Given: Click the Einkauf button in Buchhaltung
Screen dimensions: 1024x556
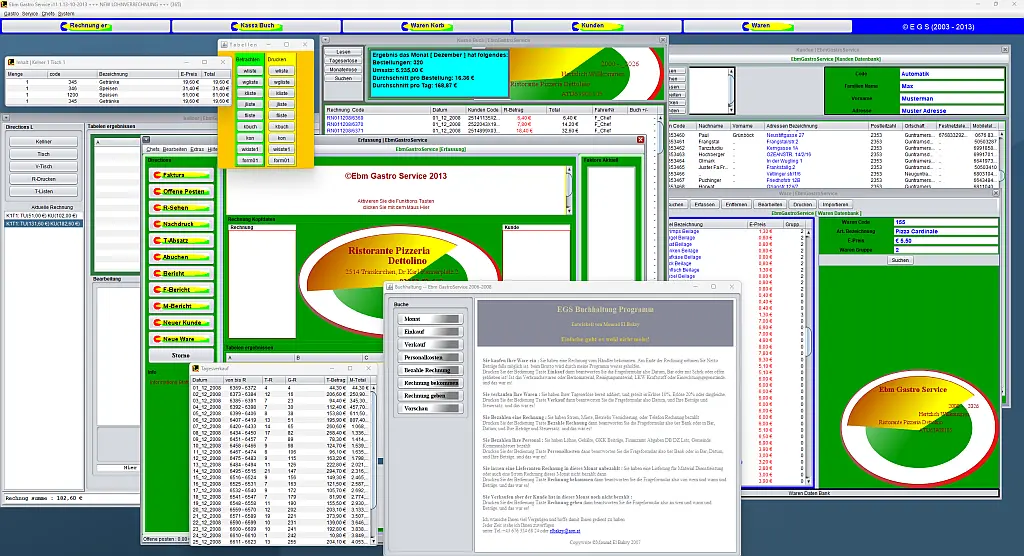Looking at the screenshot, I should click(x=430, y=332).
